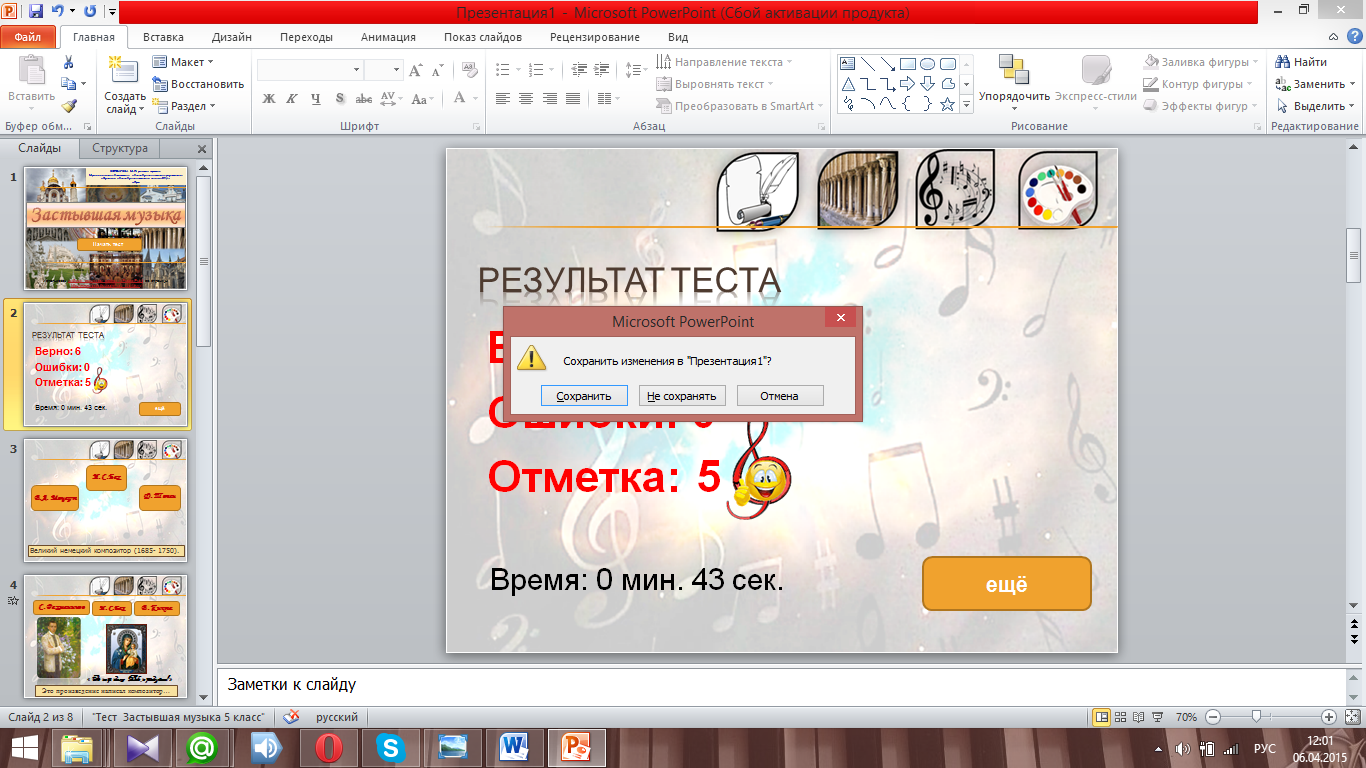Screen dimensions: 1366x768
Task: Open the Переходы ribbon tab
Action: click(307, 37)
